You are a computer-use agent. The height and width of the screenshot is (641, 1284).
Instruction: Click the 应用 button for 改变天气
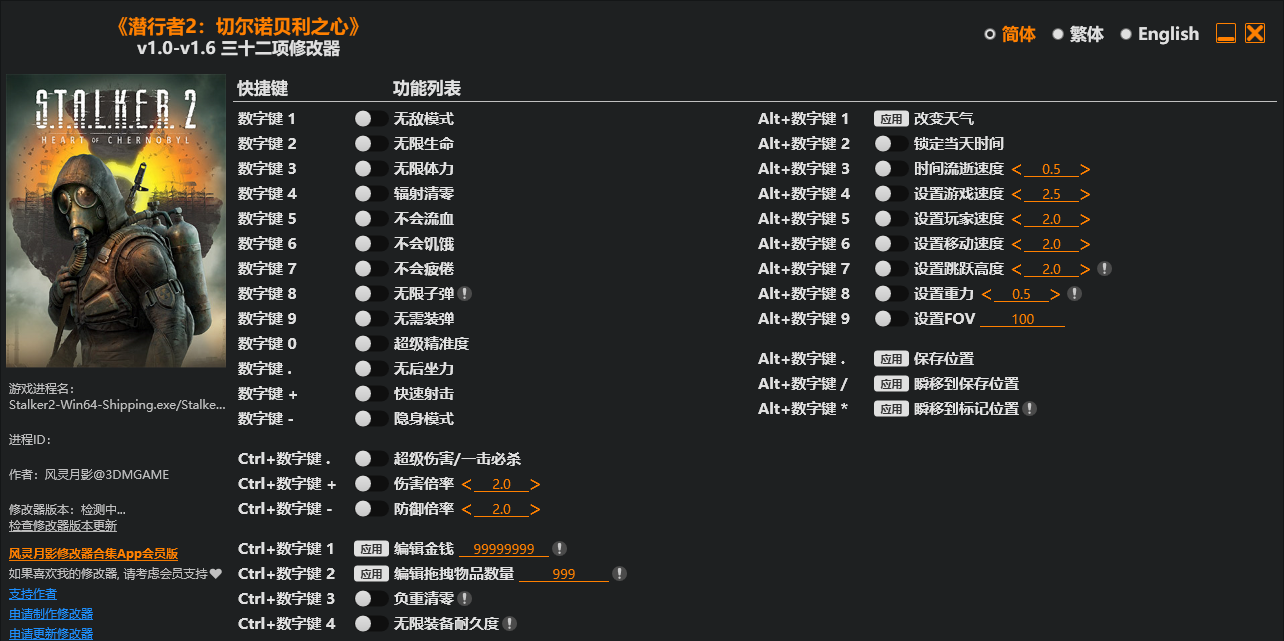click(x=891, y=119)
